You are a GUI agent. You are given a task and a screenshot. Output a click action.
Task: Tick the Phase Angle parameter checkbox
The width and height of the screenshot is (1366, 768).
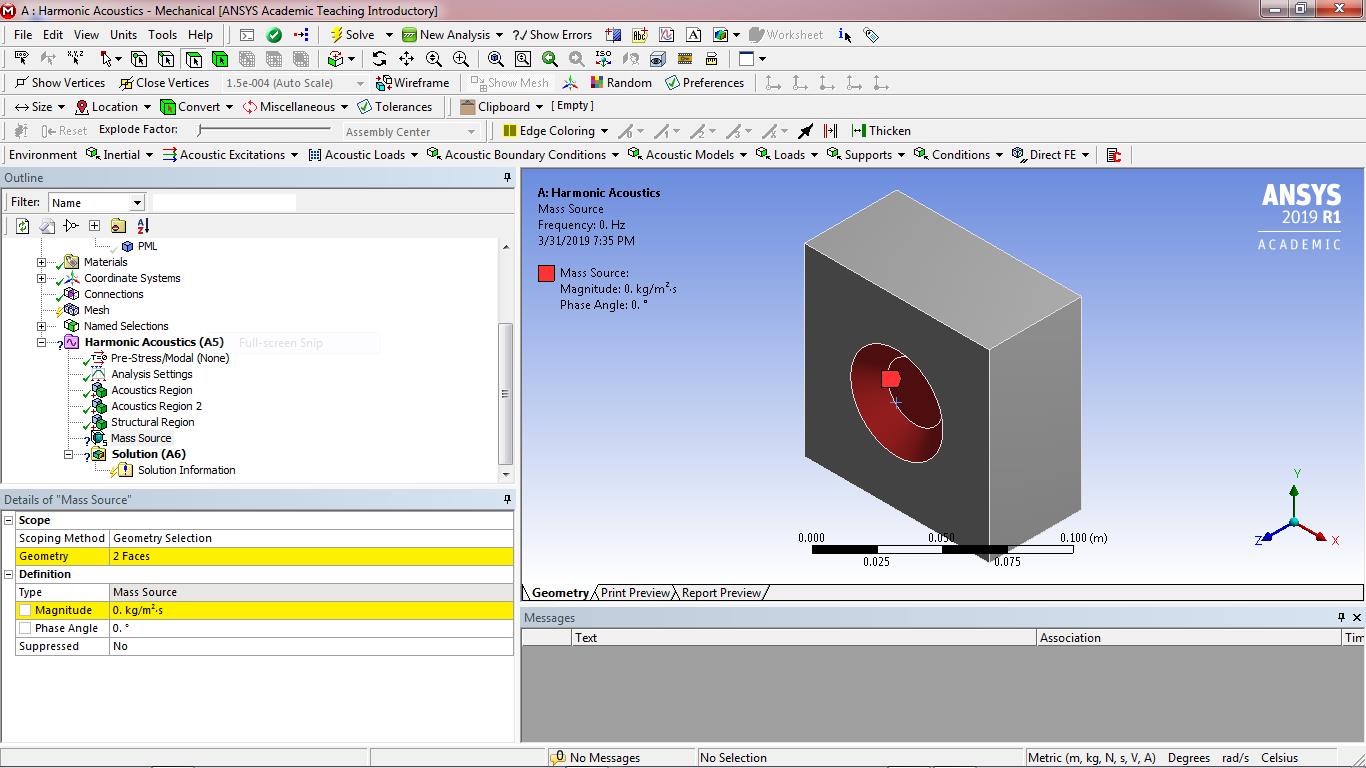coord(25,628)
